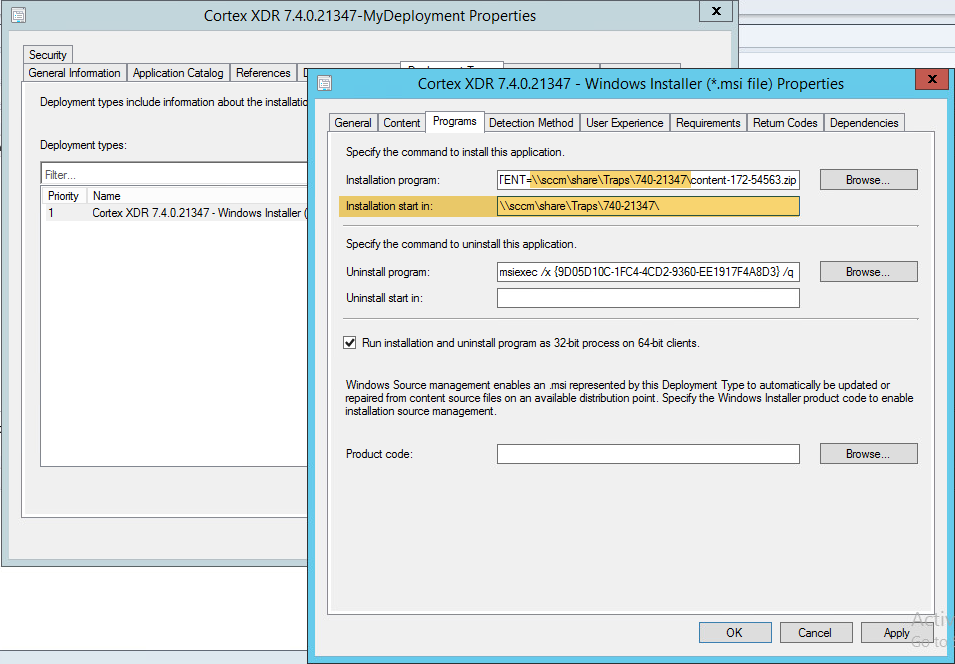Browse for the product code
Image resolution: width=955 pixels, height=664 pixels.
[x=868, y=454]
